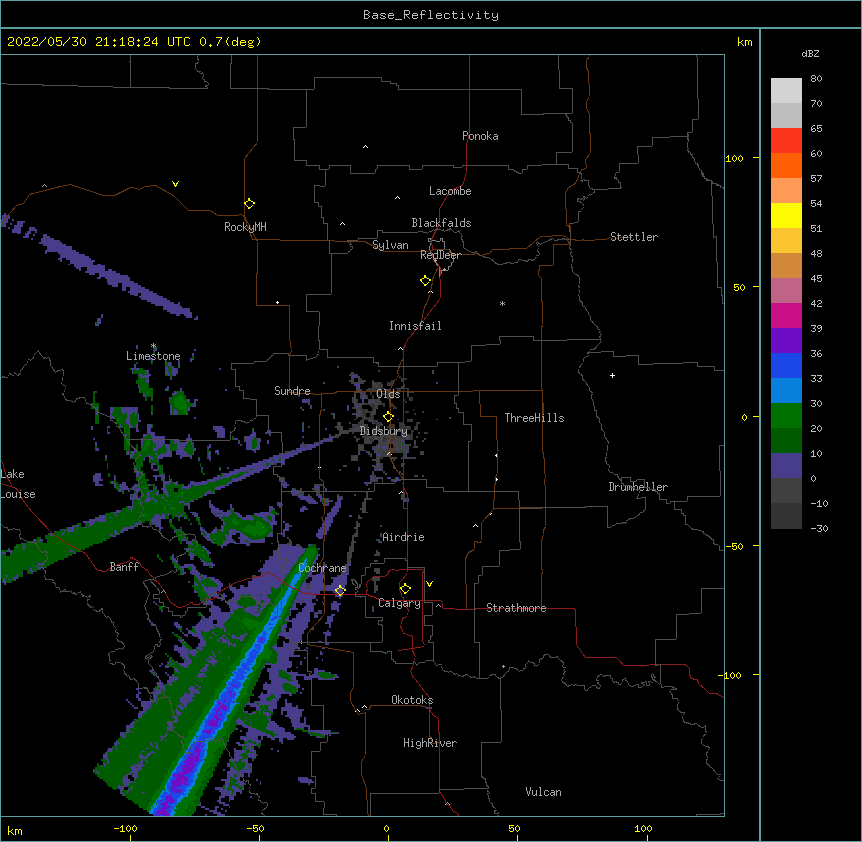
Task: Click the dBZ legend heading
Action: click(x=810, y=54)
